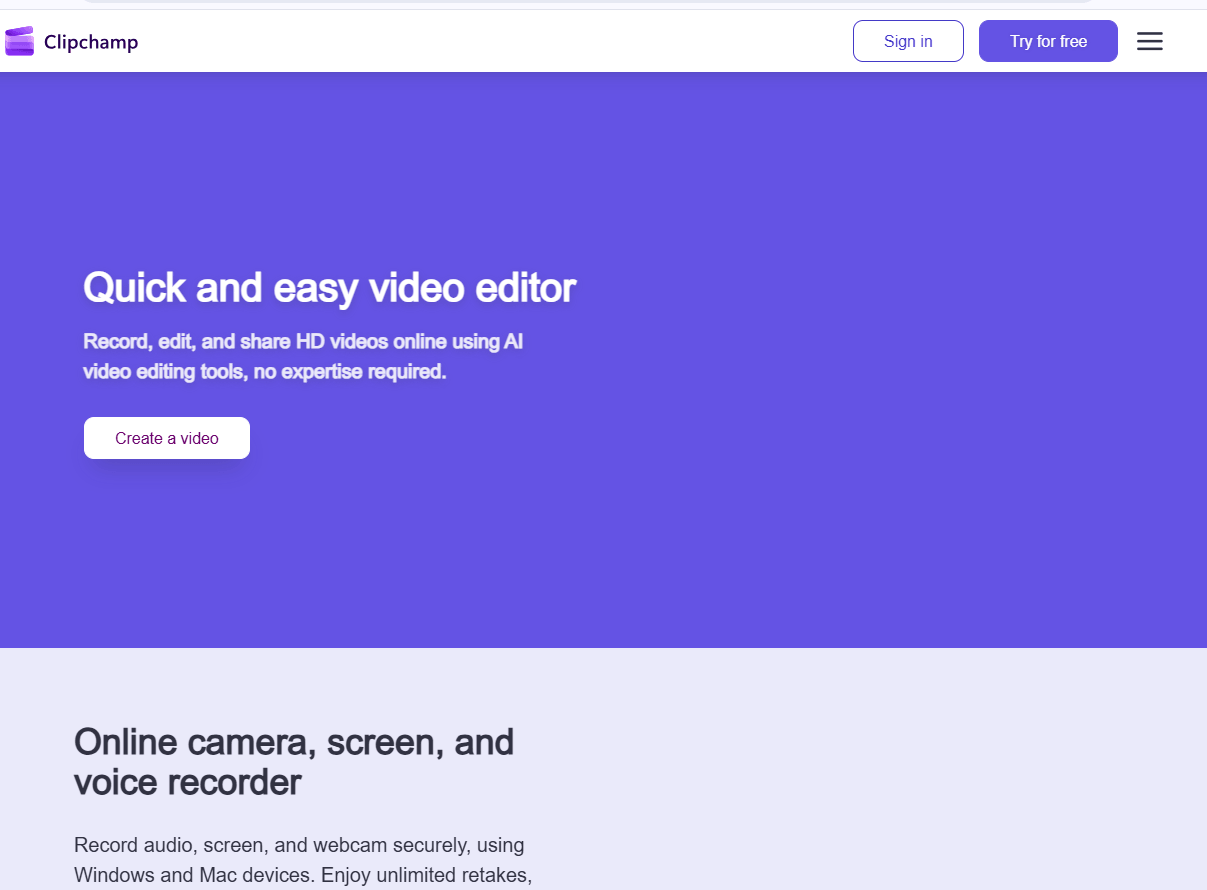
Task: Click the hero subtitle about AI editing tools
Action: 302,356
